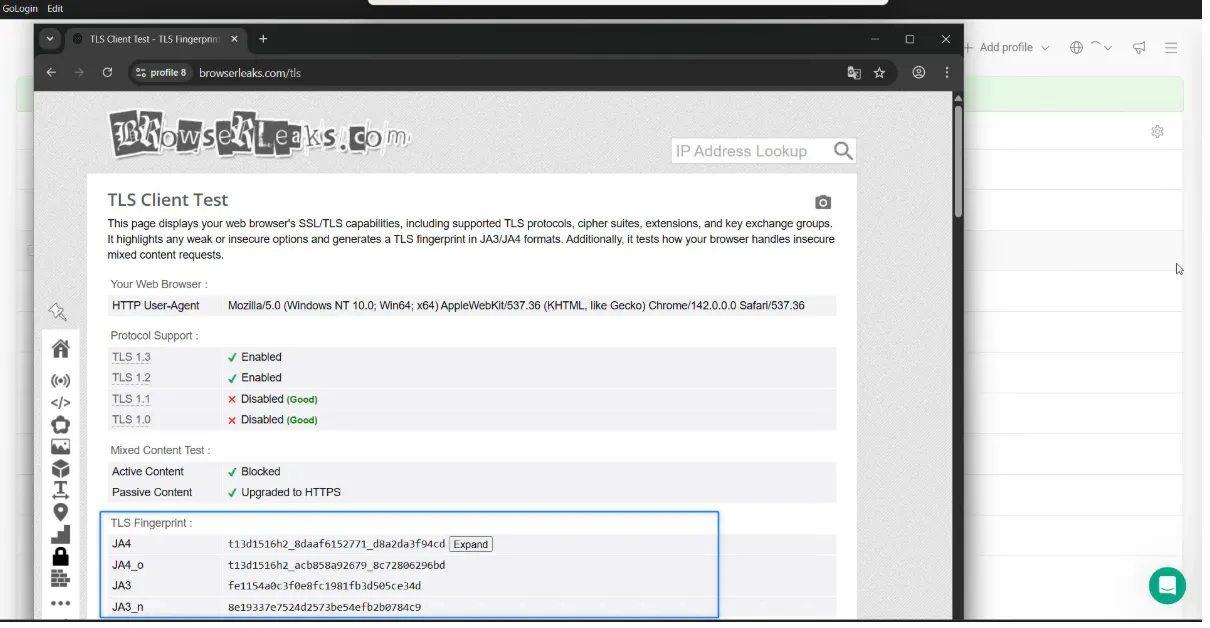Click the JA3 fingerprint hash value

(x=324, y=586)
